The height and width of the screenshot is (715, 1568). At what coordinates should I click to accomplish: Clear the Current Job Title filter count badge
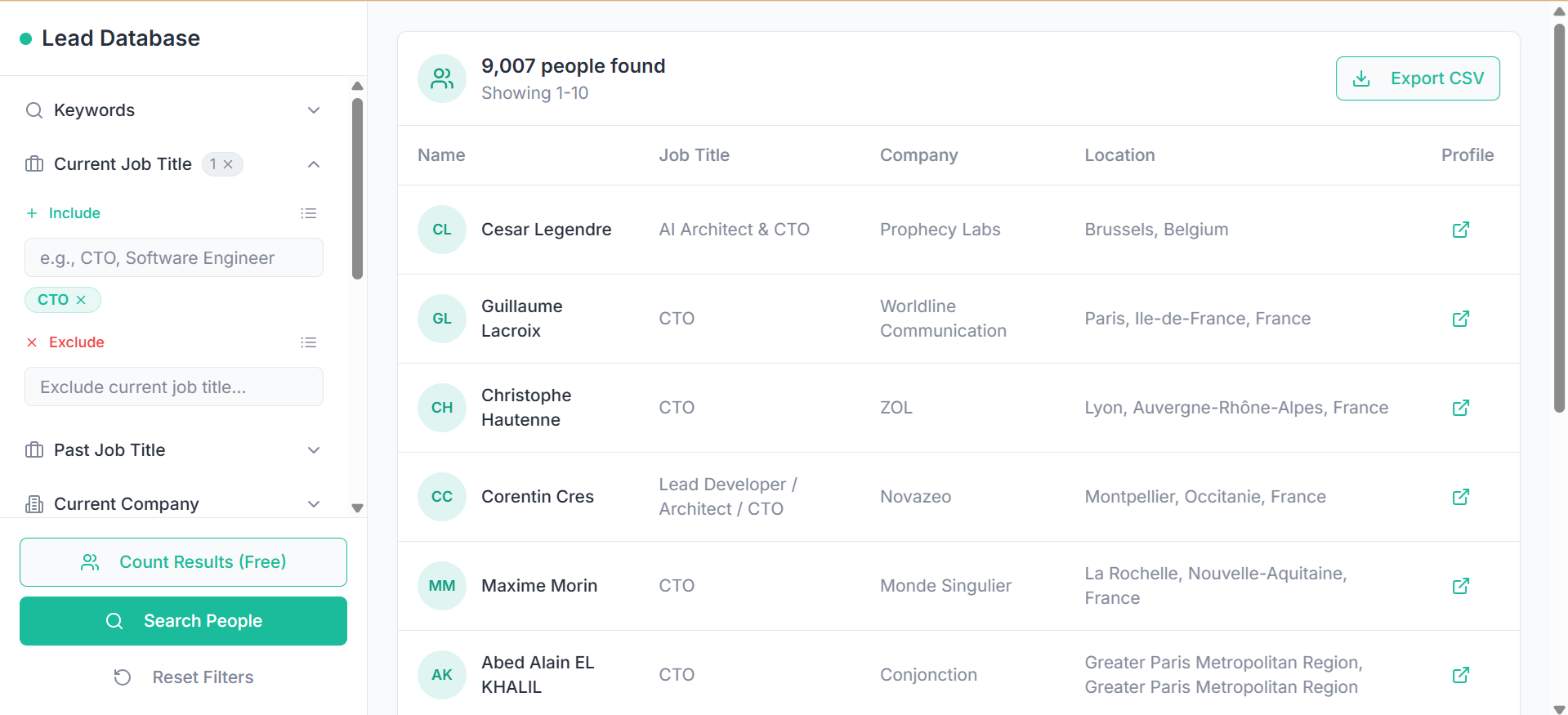coord(228,164)
